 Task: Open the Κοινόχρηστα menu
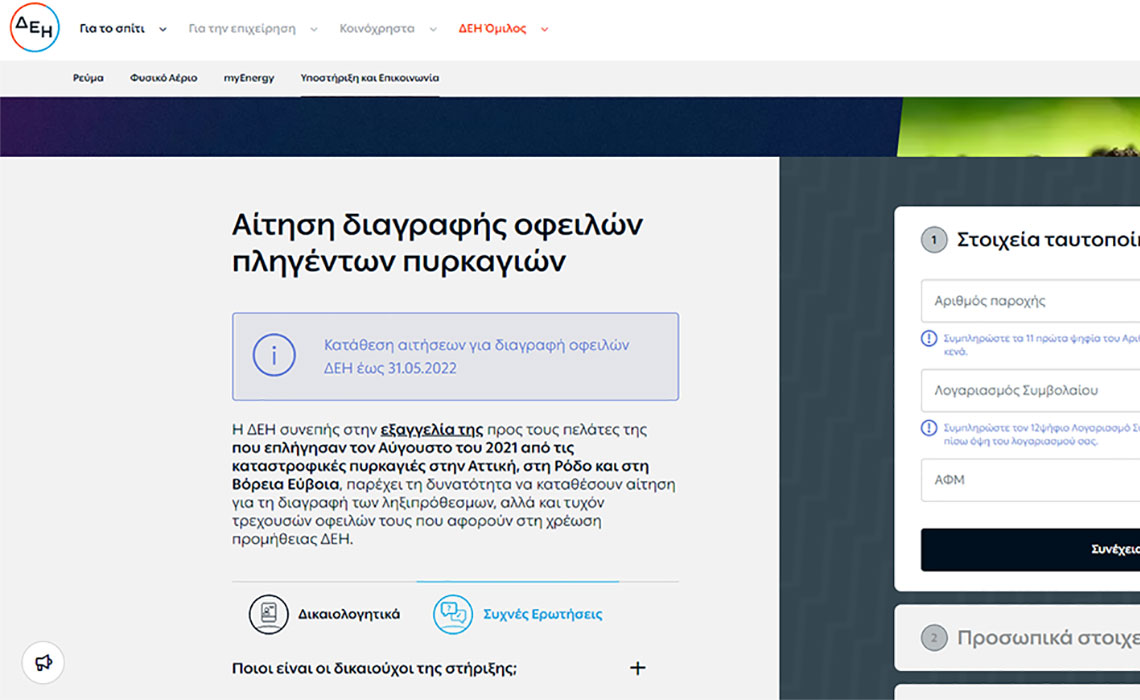coord(377,28)
